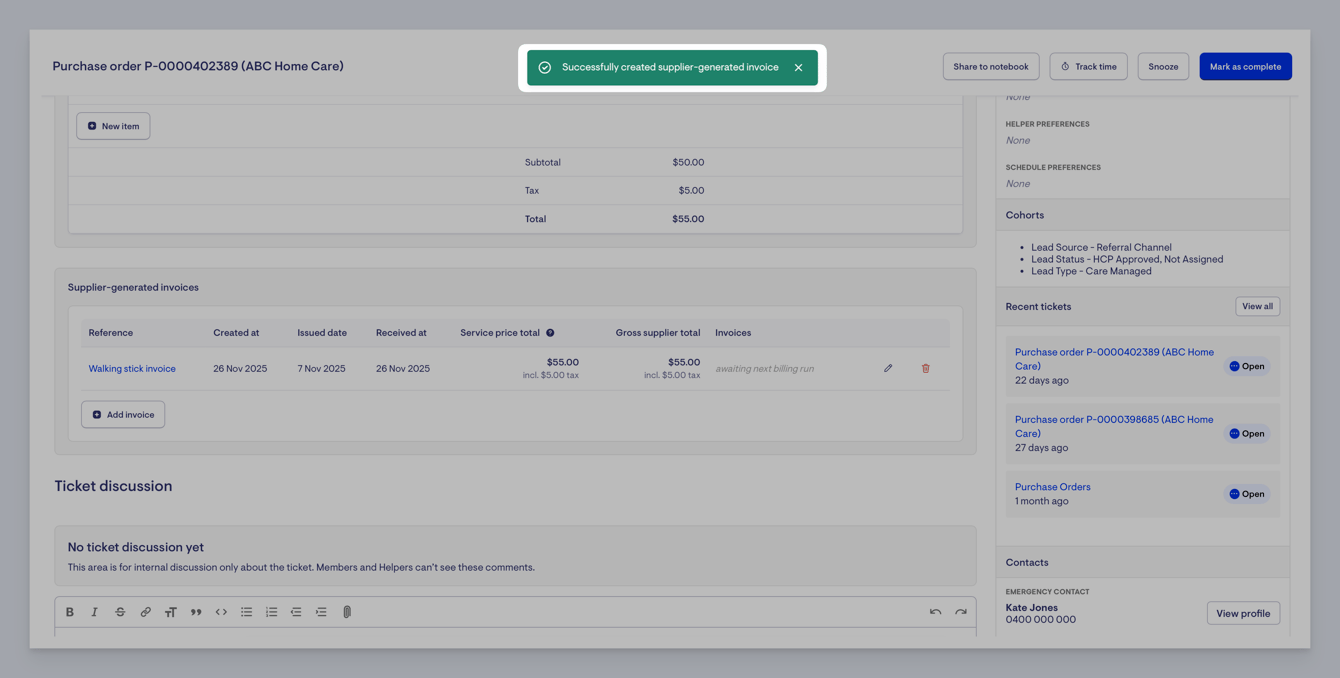Toggle italic formatting in discussion editor
The width and height of the screenshot is (1340, 678).
(95, 612)
